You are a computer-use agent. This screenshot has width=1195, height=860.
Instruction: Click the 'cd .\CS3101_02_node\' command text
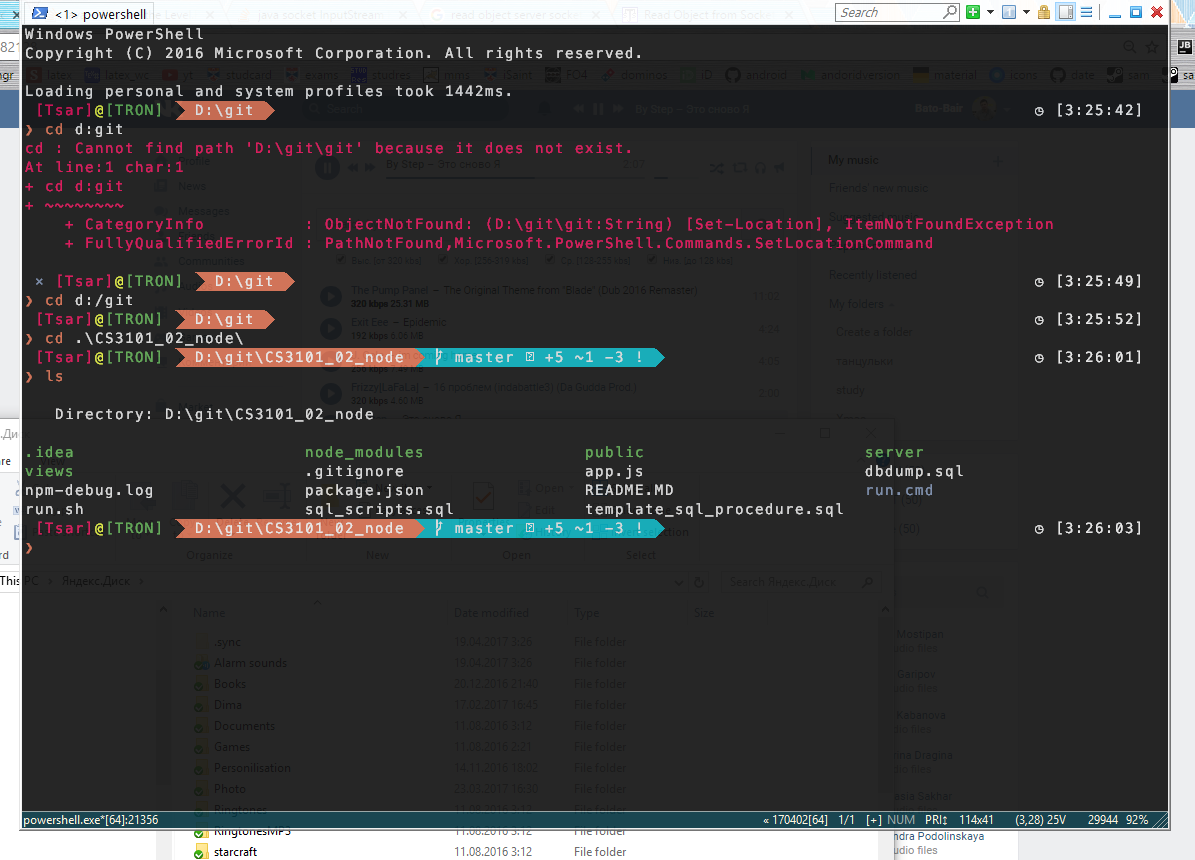144,339
